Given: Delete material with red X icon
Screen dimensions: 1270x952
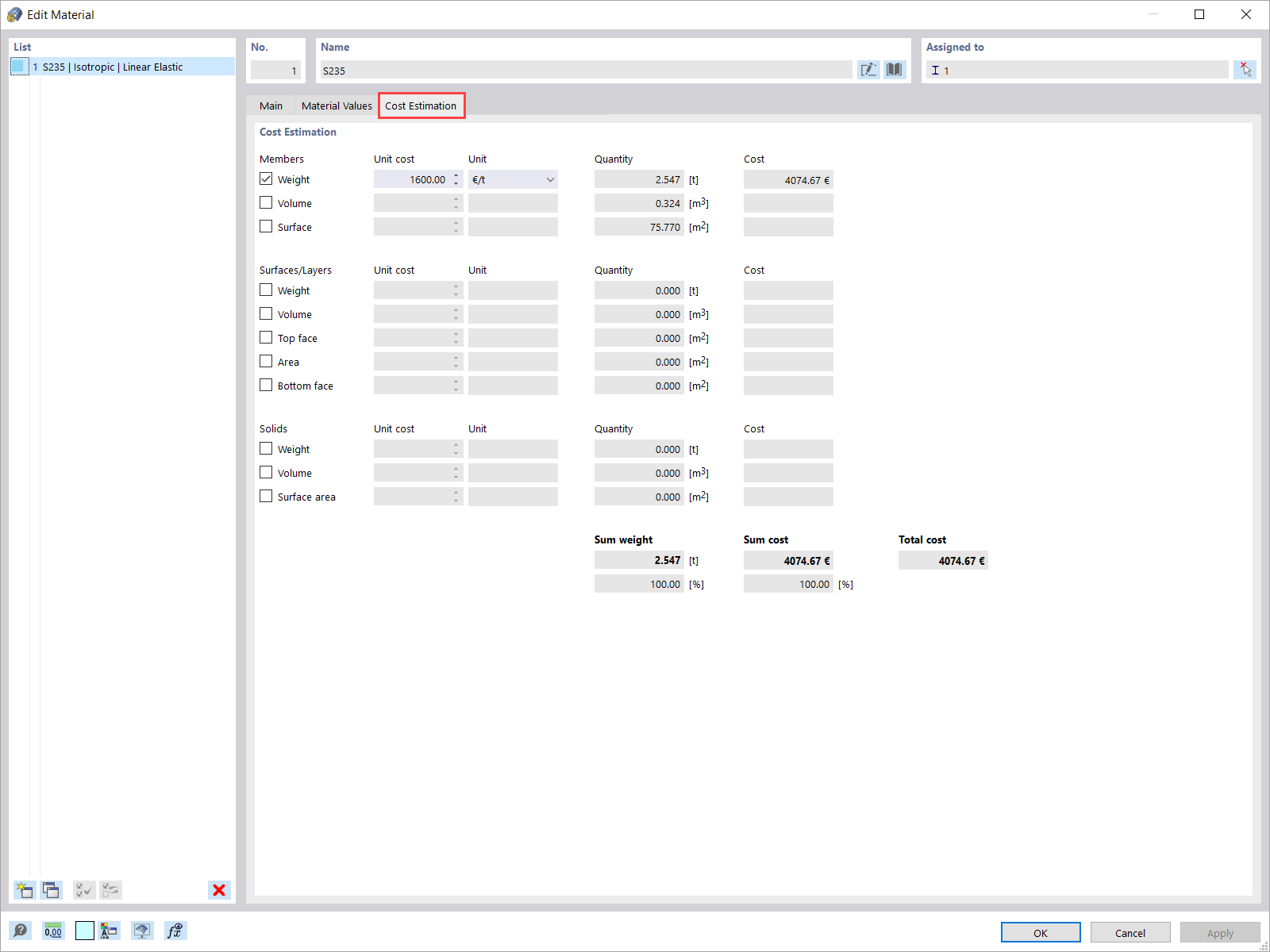Looking at the screenshot, I should point(219,890).
